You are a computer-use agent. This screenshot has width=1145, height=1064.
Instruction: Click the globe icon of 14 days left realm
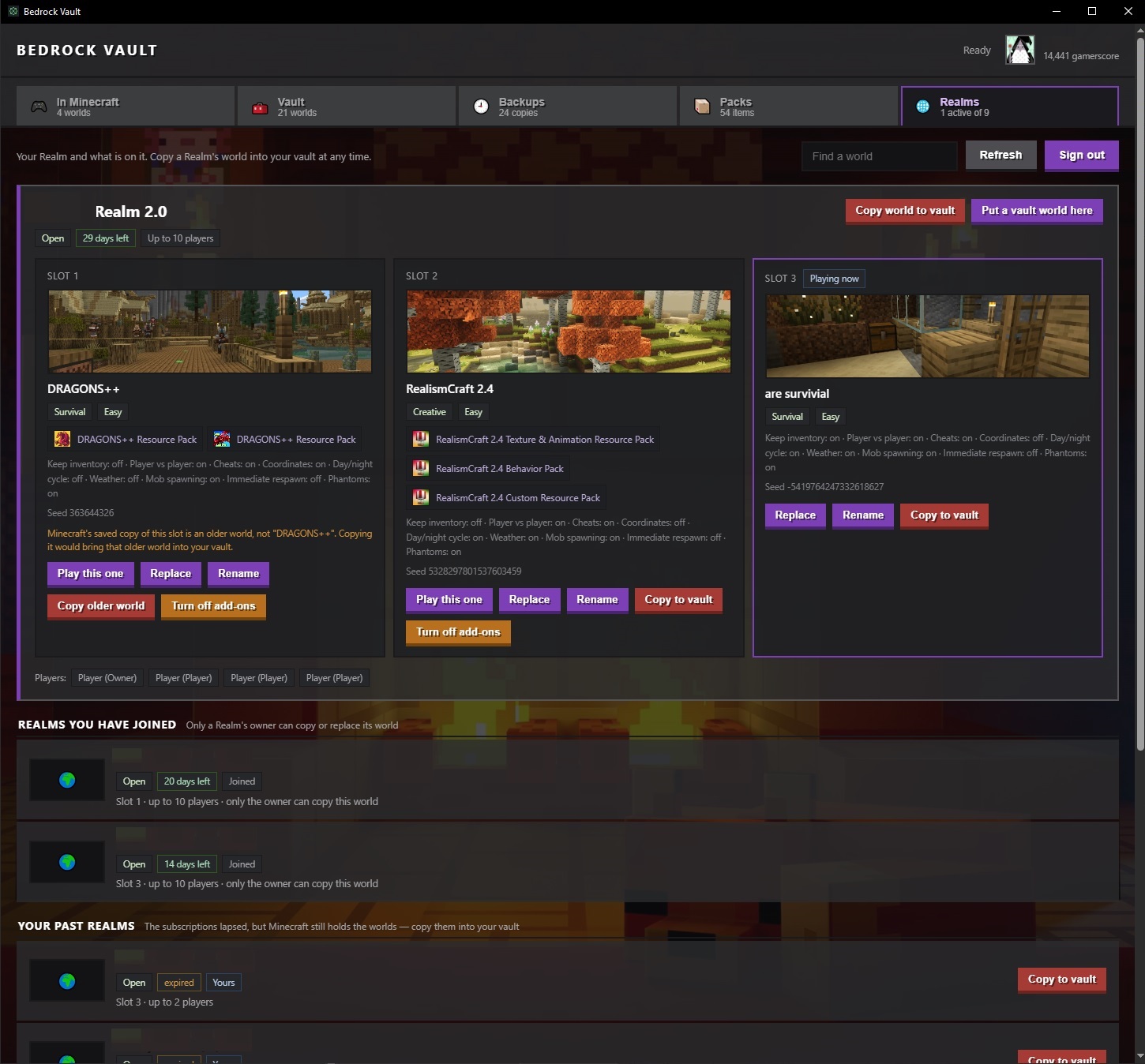pos(67,862)
